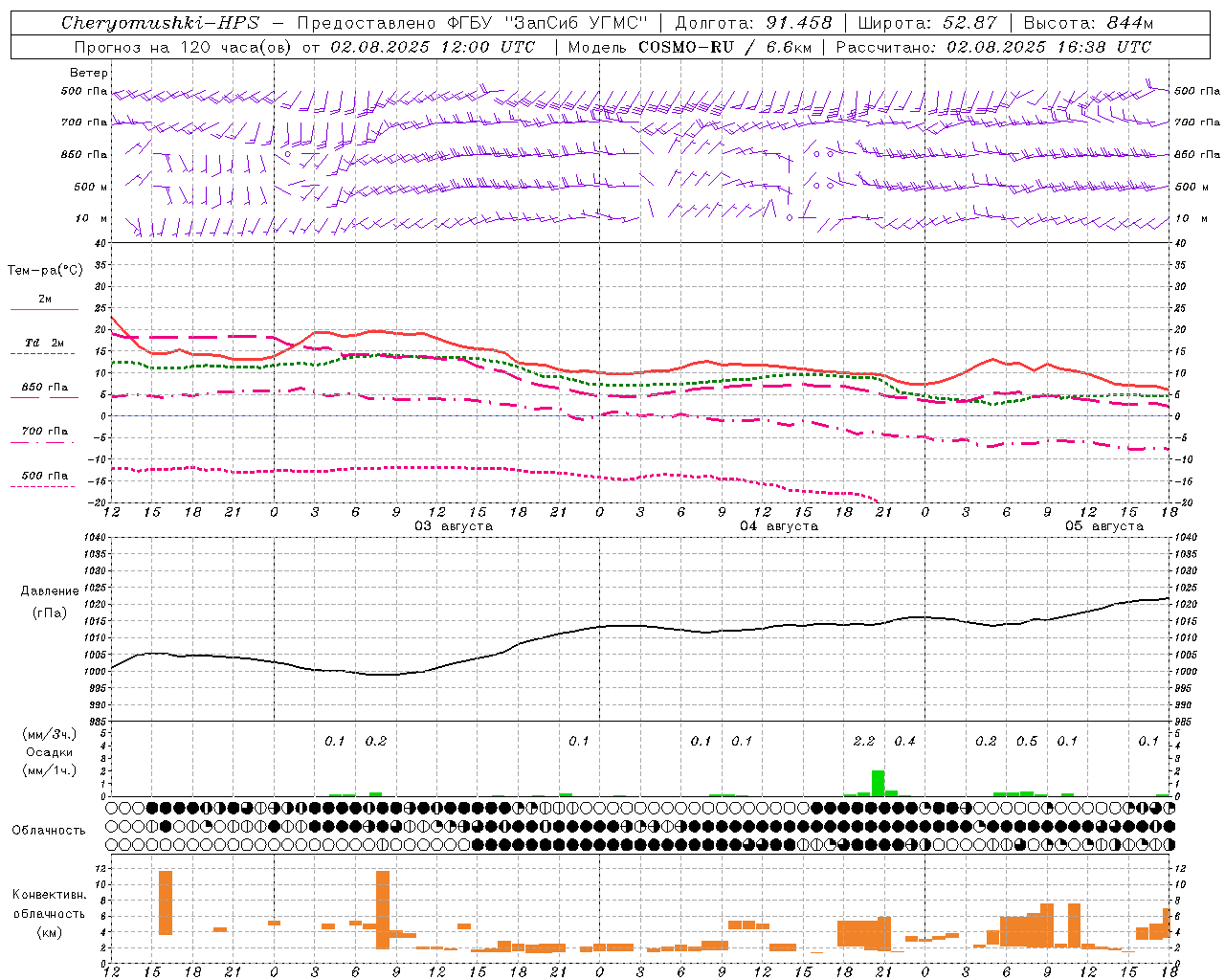The height and width of the screenshot is (980, 1225).
Task: Click the '0.5' precipitation amount value
Action: point(1027,742)
